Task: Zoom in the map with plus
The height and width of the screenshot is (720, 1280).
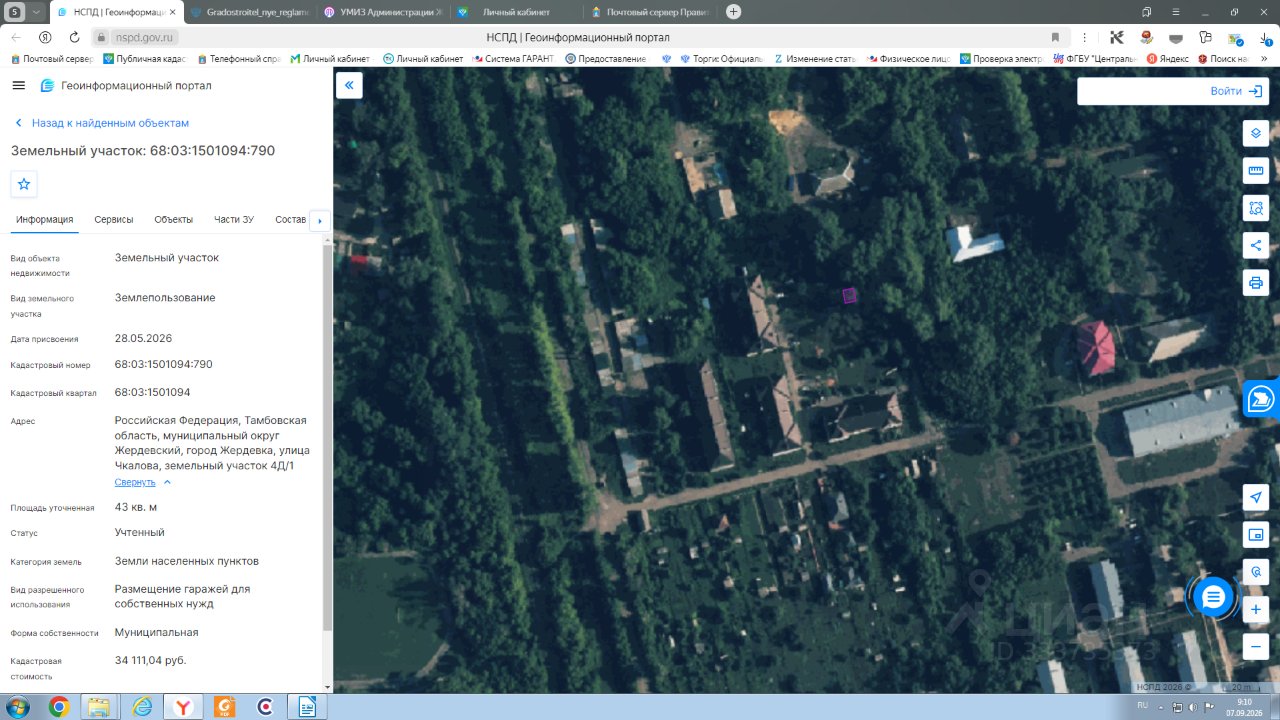Action: (x=1256, y=609)
